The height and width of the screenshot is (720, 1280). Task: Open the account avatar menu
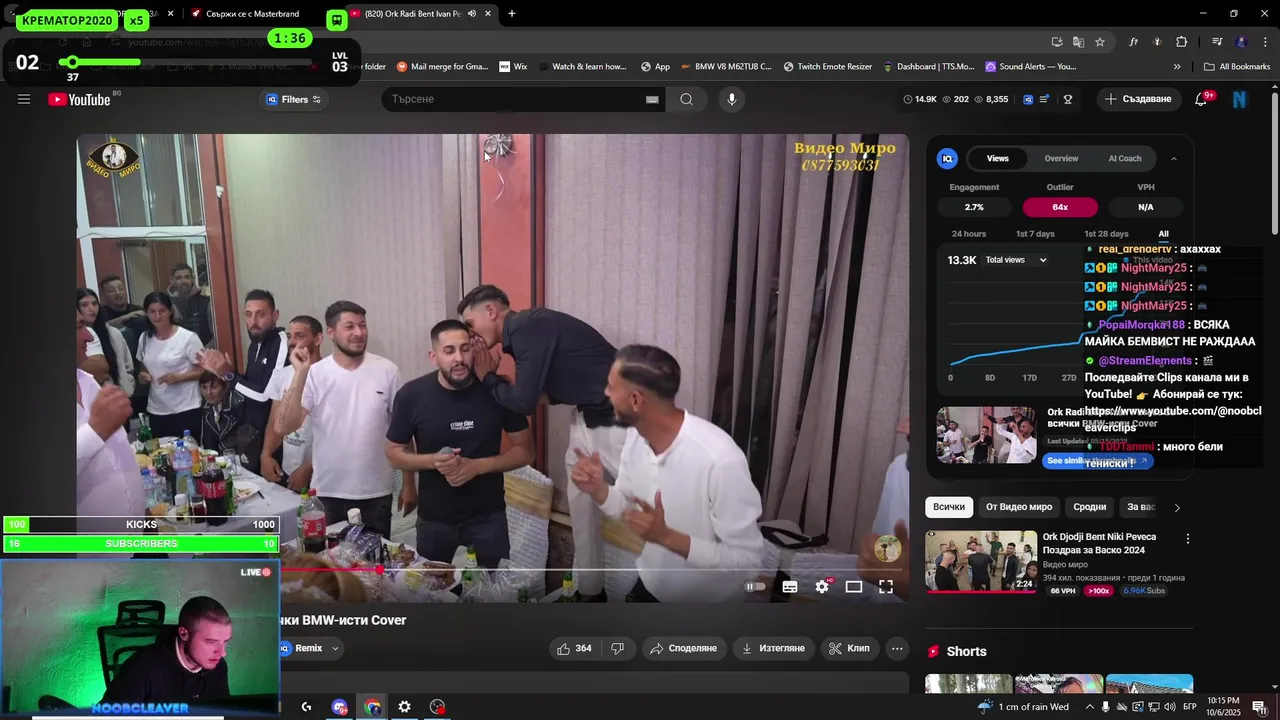[x=1240, y=99]
